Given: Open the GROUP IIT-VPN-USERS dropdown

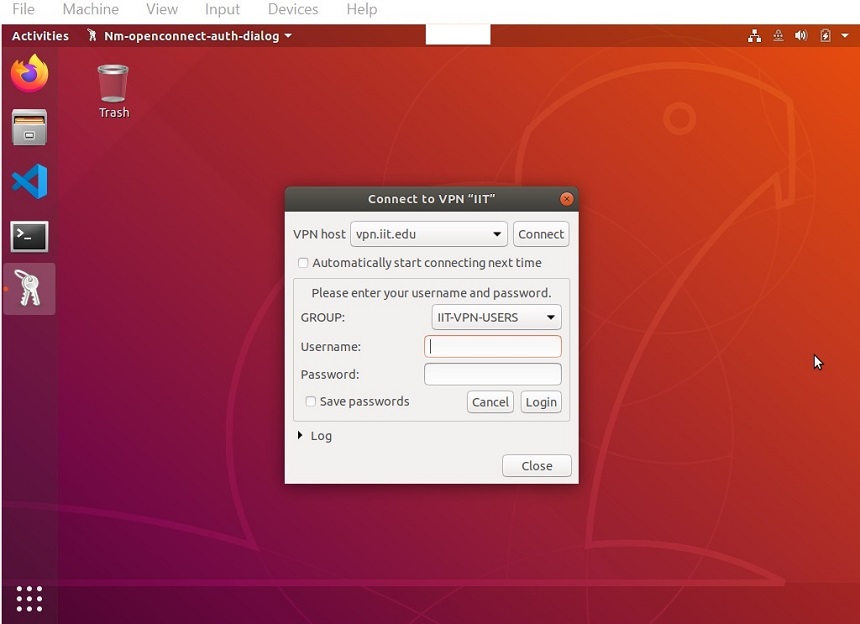Looking at the screenshot, I should pyautogui.click(x=496, y=317).
